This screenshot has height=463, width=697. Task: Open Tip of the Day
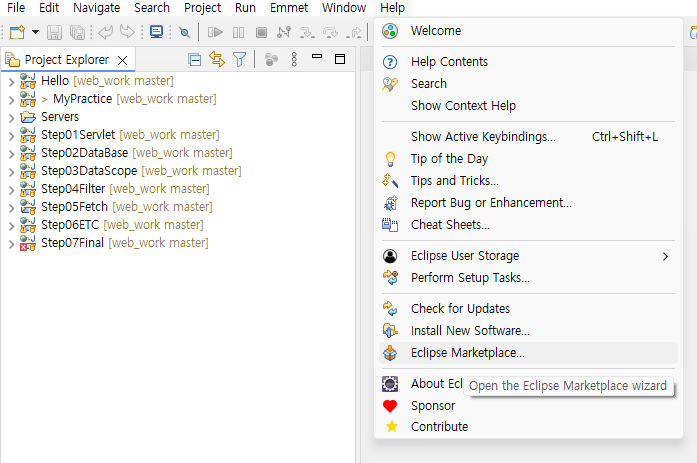tap(528, 159)
